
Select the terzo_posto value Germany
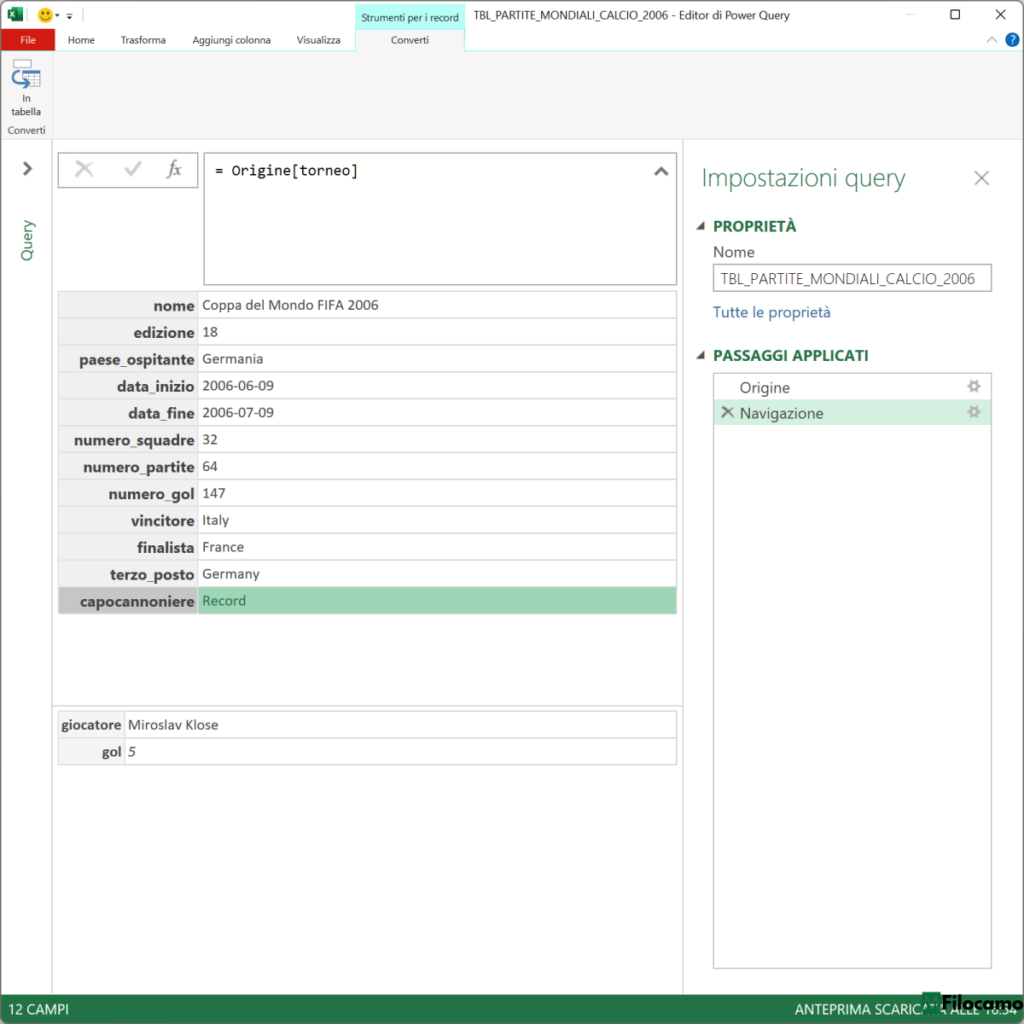click(231, 574)
